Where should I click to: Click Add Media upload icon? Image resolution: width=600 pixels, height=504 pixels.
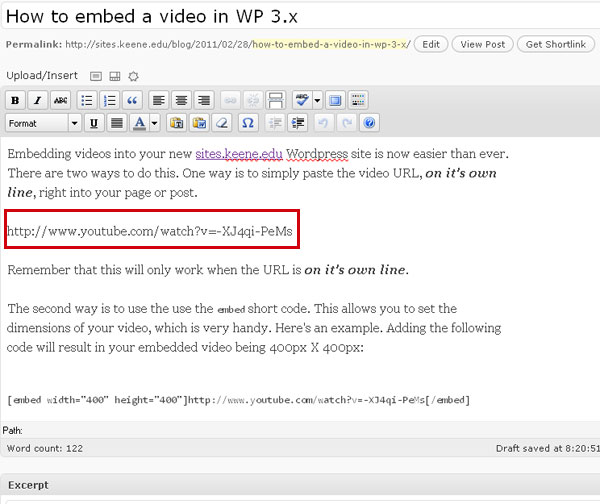(133, 77)
